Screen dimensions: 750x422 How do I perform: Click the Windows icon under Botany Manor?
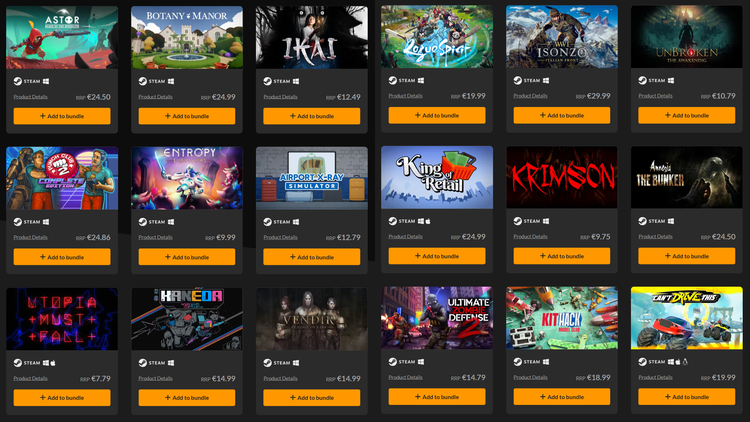171,81
